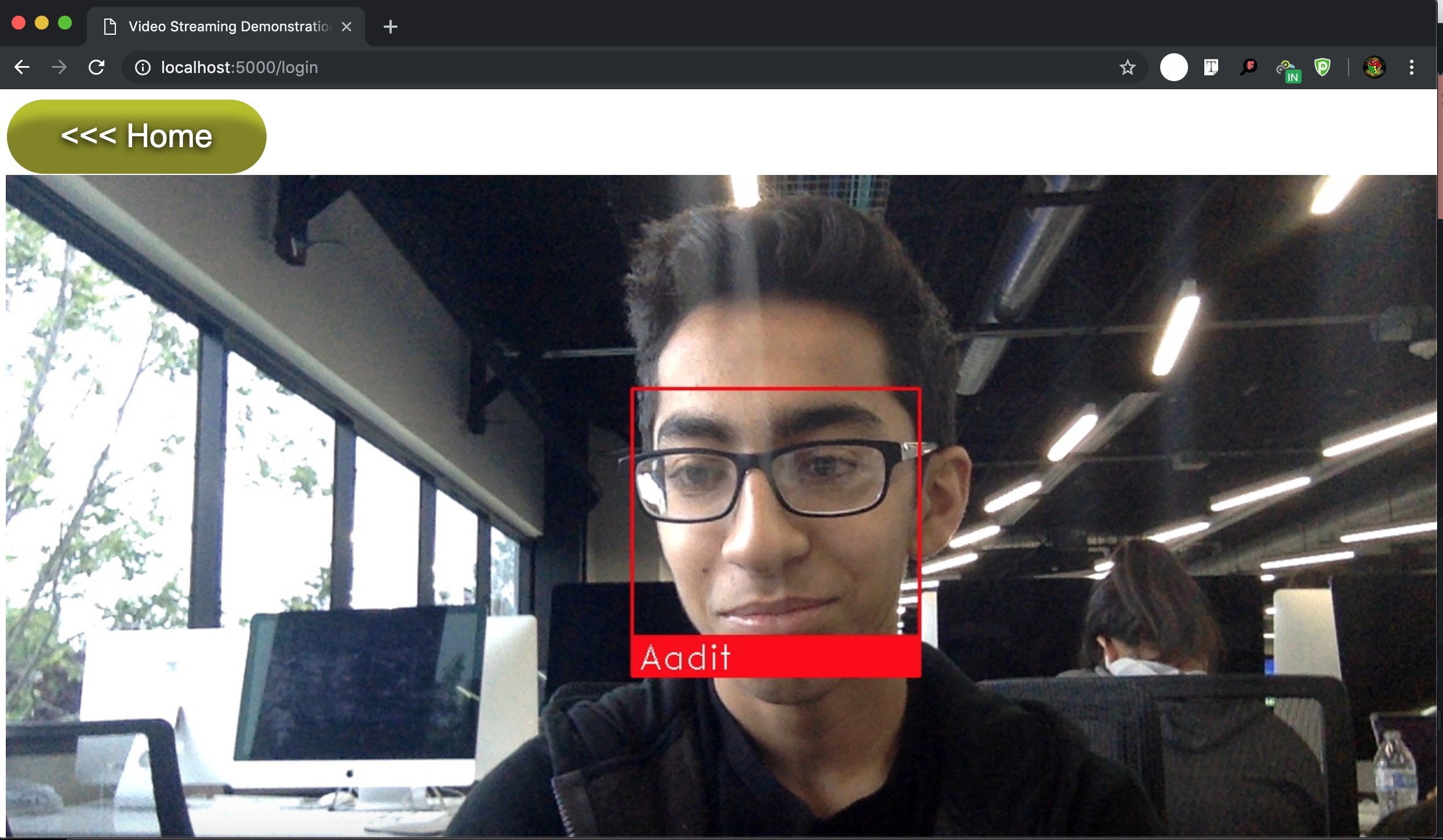Click the <<< Home button
The width and height of the screenshot is (1443, 840).
click(x=136, y=137)
